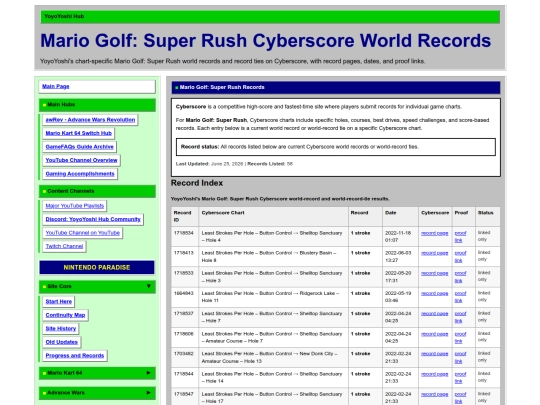Open record page for record 1718533

(435, 273)
